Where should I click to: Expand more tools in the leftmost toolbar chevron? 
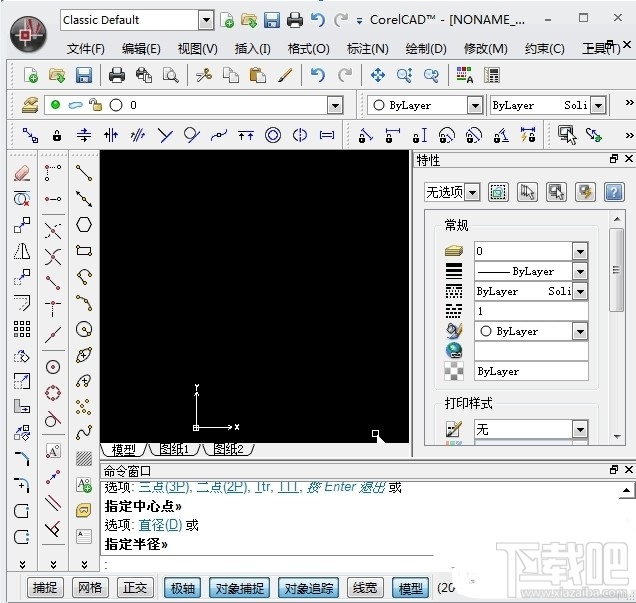coord(22,564)
